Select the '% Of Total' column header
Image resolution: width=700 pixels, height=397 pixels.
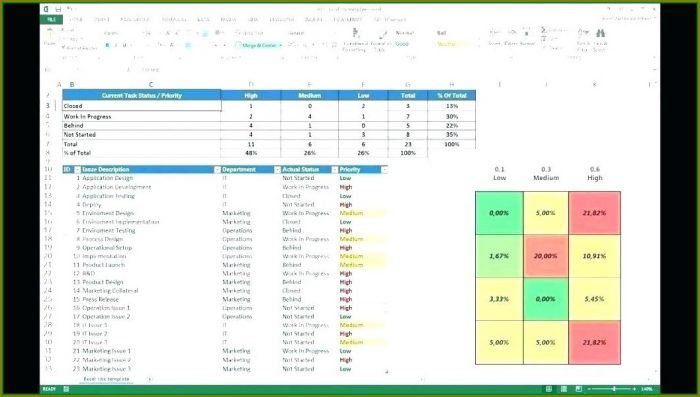click(451, 96)
